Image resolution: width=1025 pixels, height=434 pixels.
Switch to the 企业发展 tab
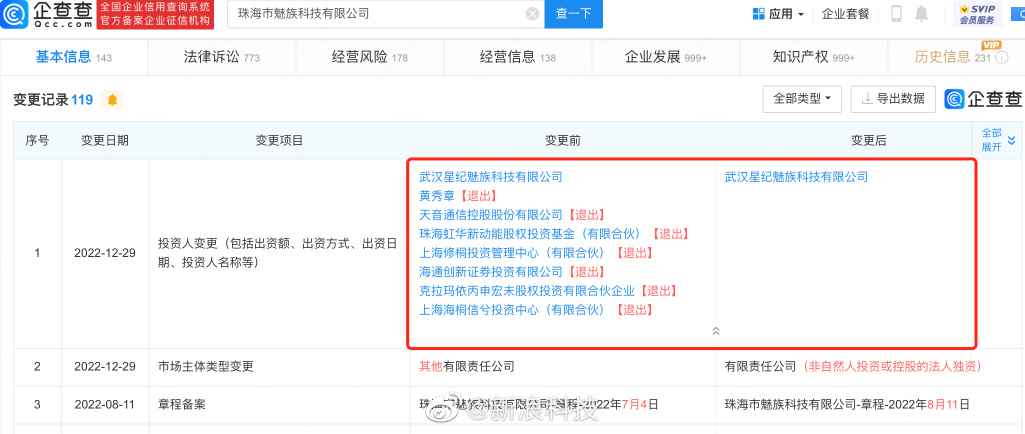(666, 57)
